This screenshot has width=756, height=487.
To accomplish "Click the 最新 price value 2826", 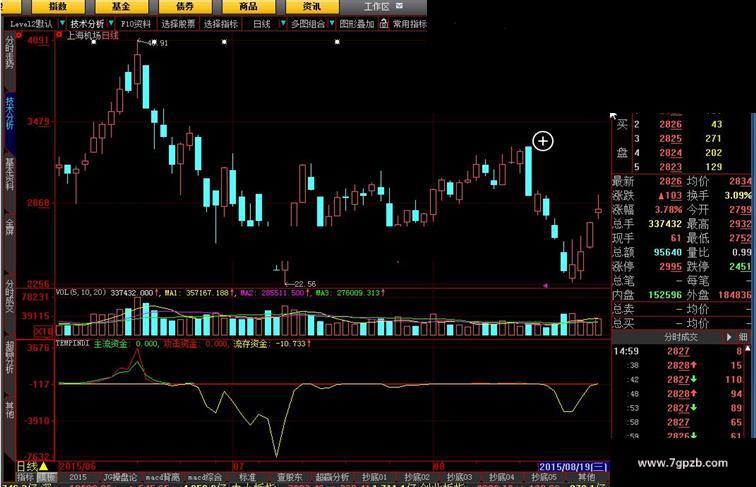I will [x=671, y=181].
